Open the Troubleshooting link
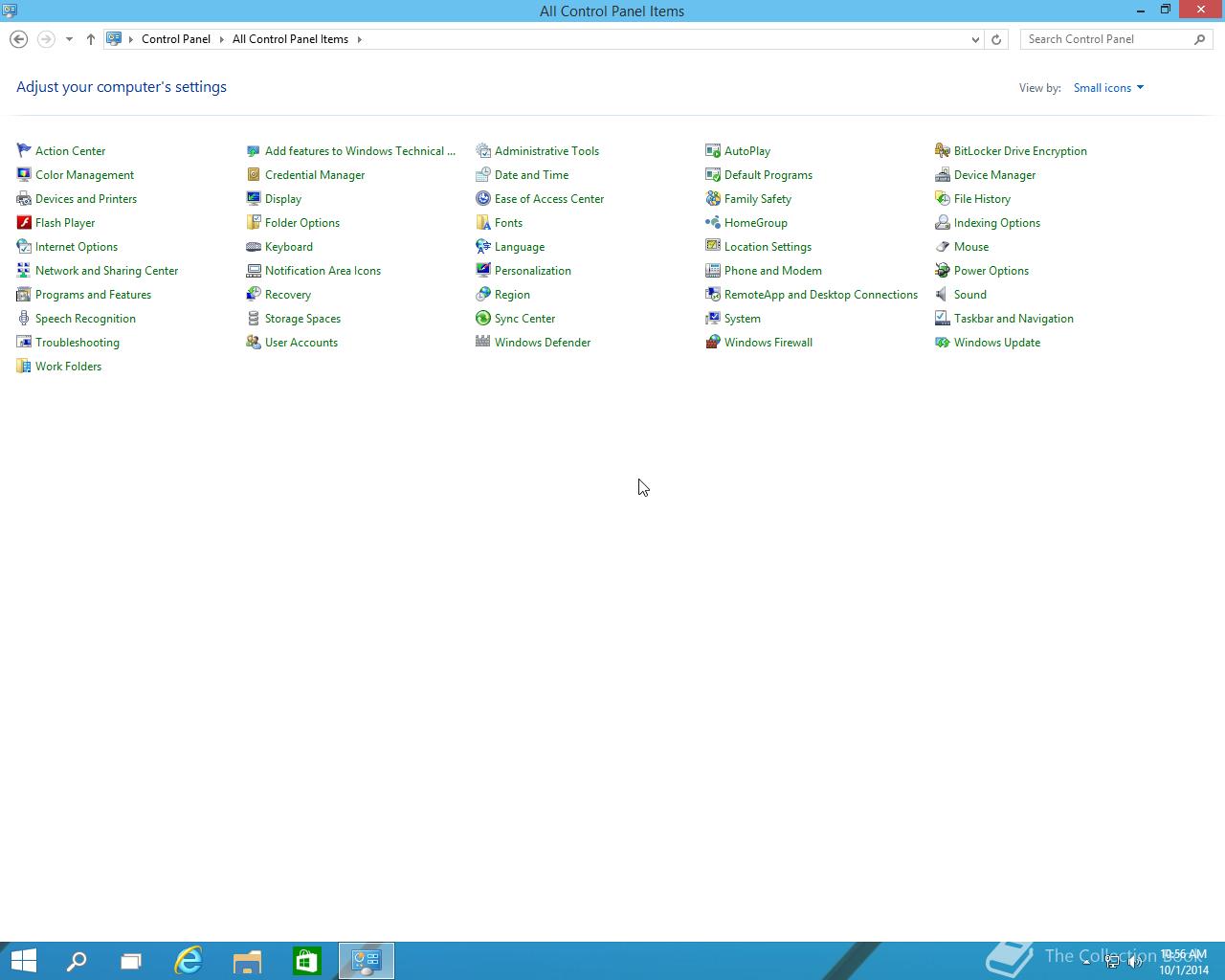Screen dimensions: 1225x980 point(78,343)
